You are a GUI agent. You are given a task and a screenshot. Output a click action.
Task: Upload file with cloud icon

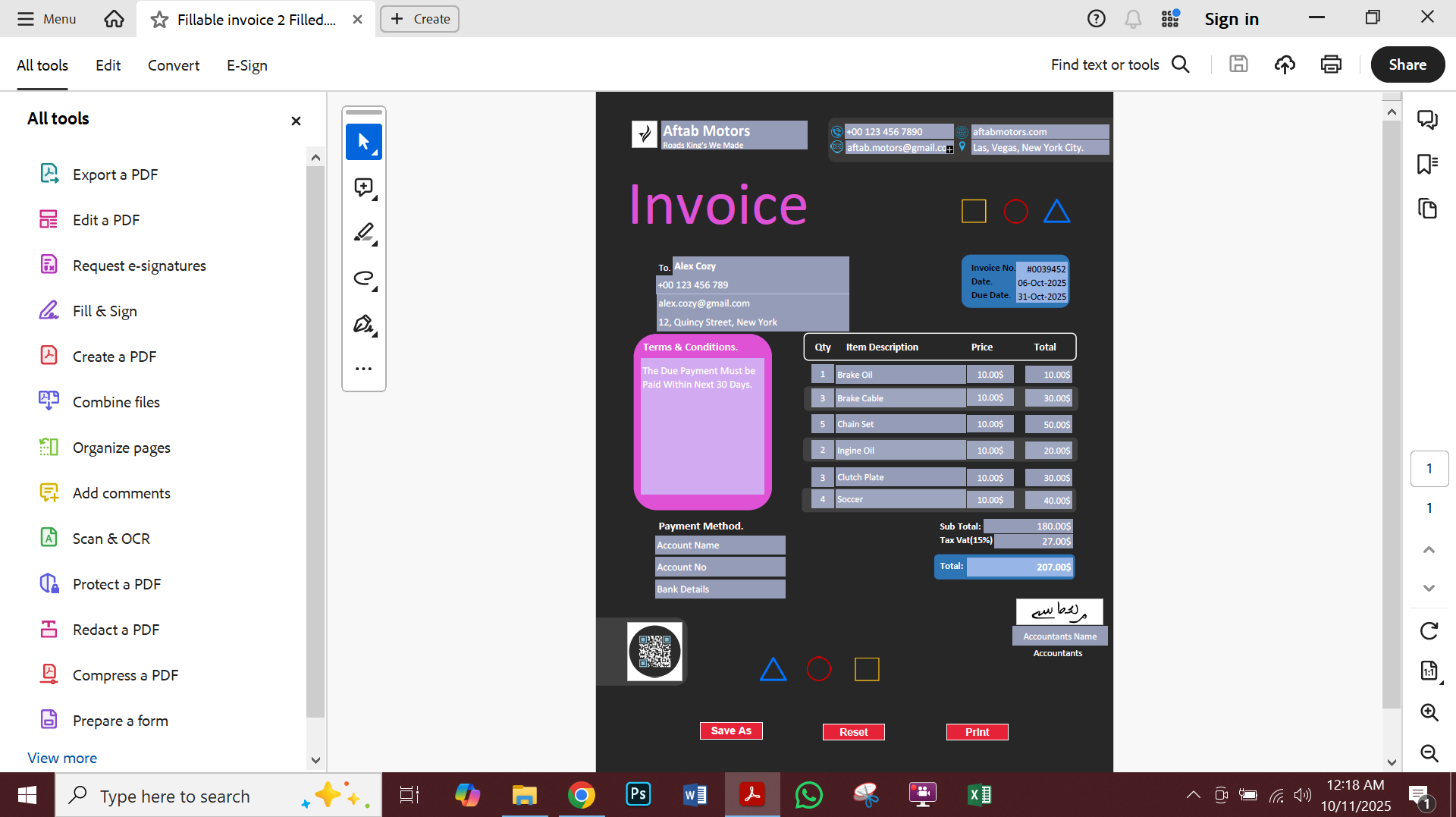point(1285,64)
